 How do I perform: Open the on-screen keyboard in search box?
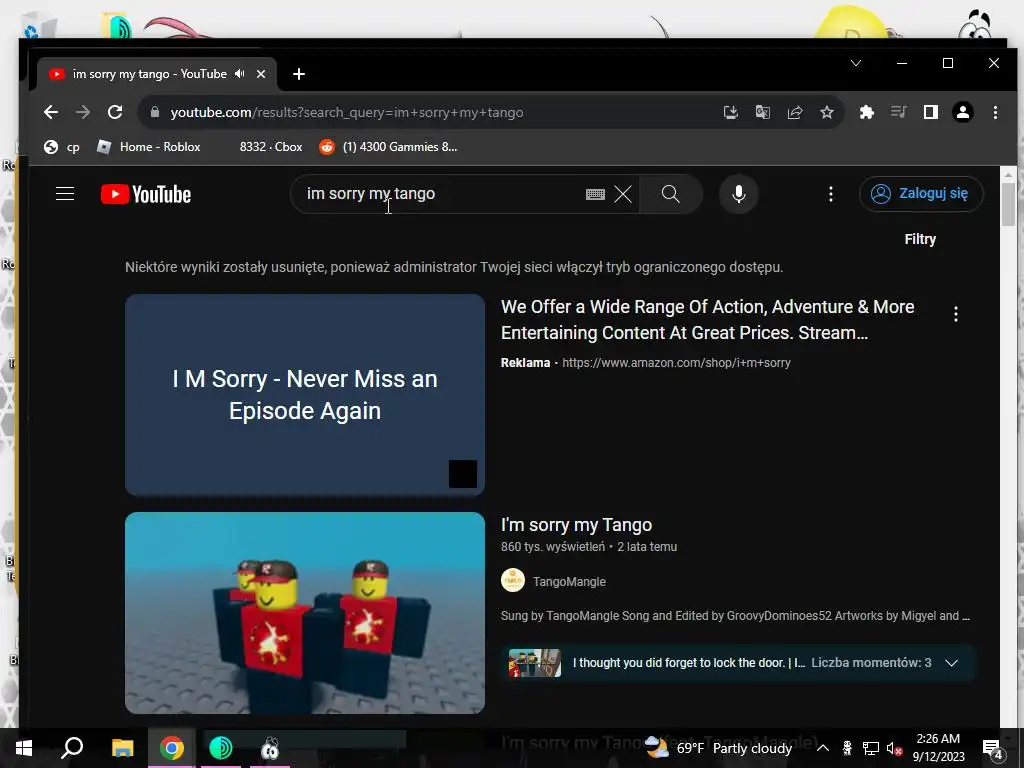(595, 194)
